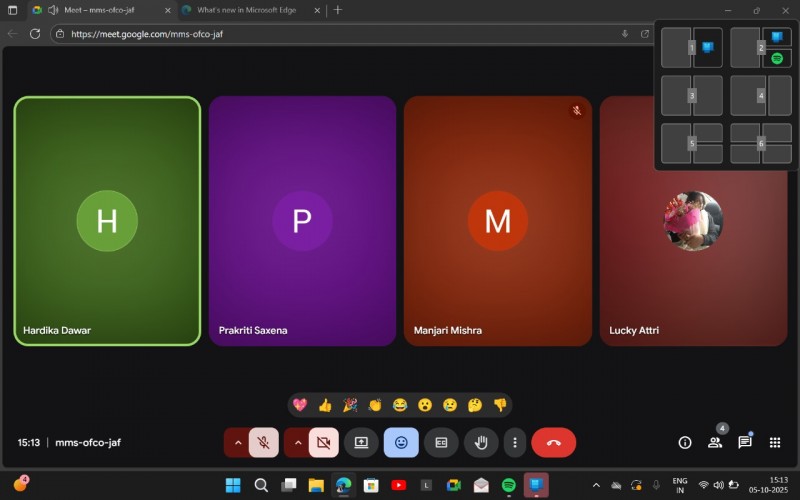
Task: Raise your hand
Action: 481,442
